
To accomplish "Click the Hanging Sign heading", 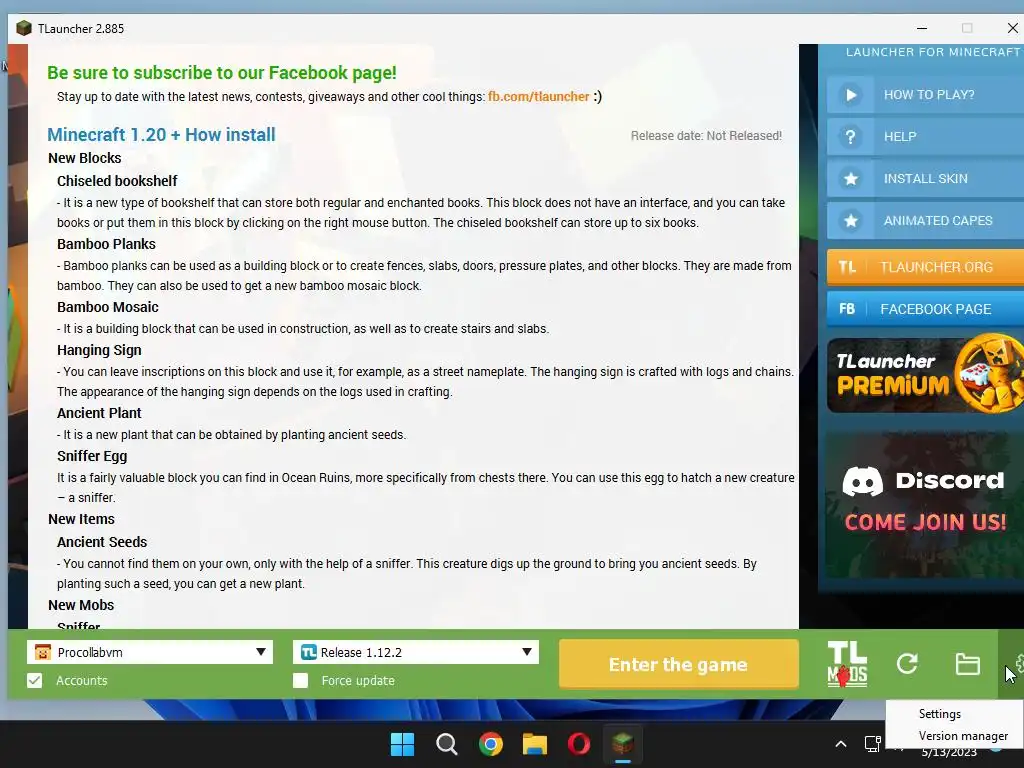I will click(99, 350).
